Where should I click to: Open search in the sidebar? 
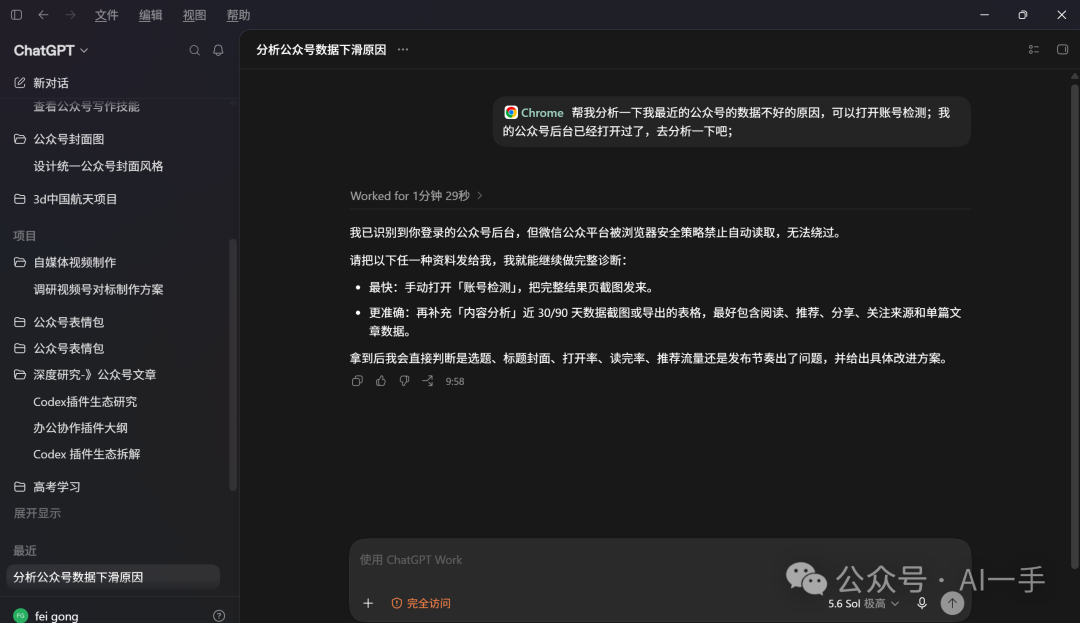pyautogui.click(x=195, y=50)
